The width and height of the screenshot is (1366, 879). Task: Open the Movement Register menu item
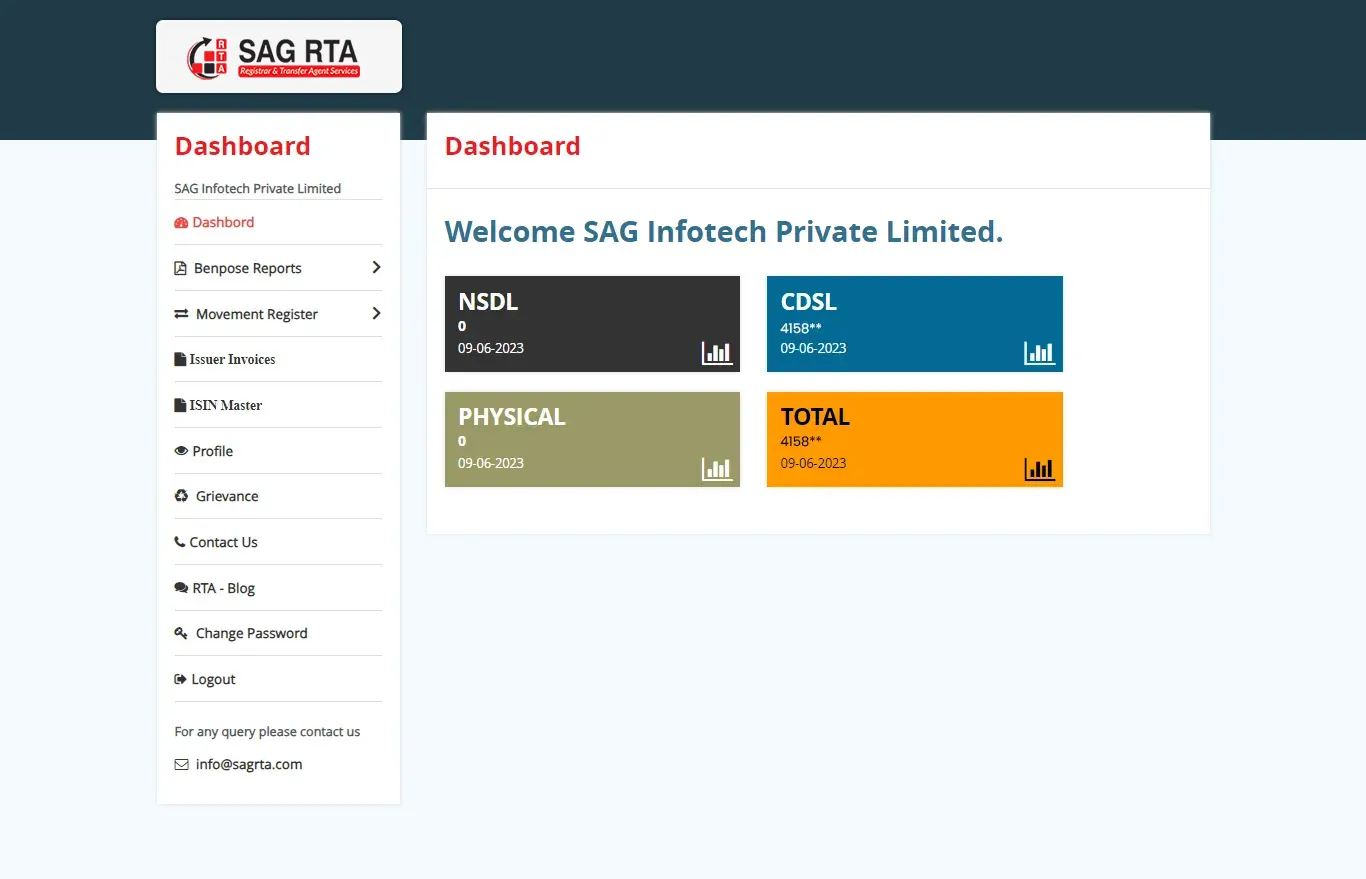(256, 315)
